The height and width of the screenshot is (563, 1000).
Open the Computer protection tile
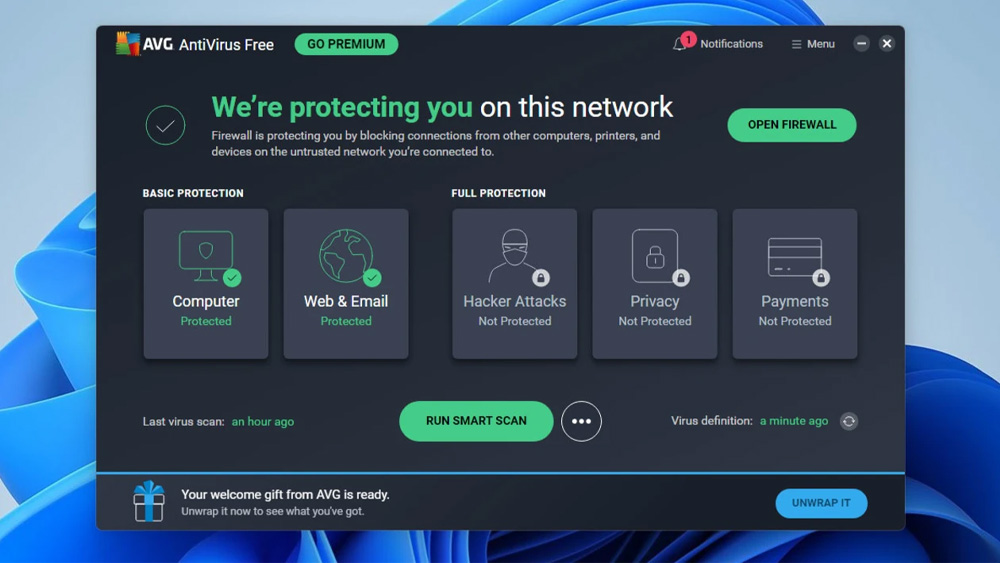[206, 284]
